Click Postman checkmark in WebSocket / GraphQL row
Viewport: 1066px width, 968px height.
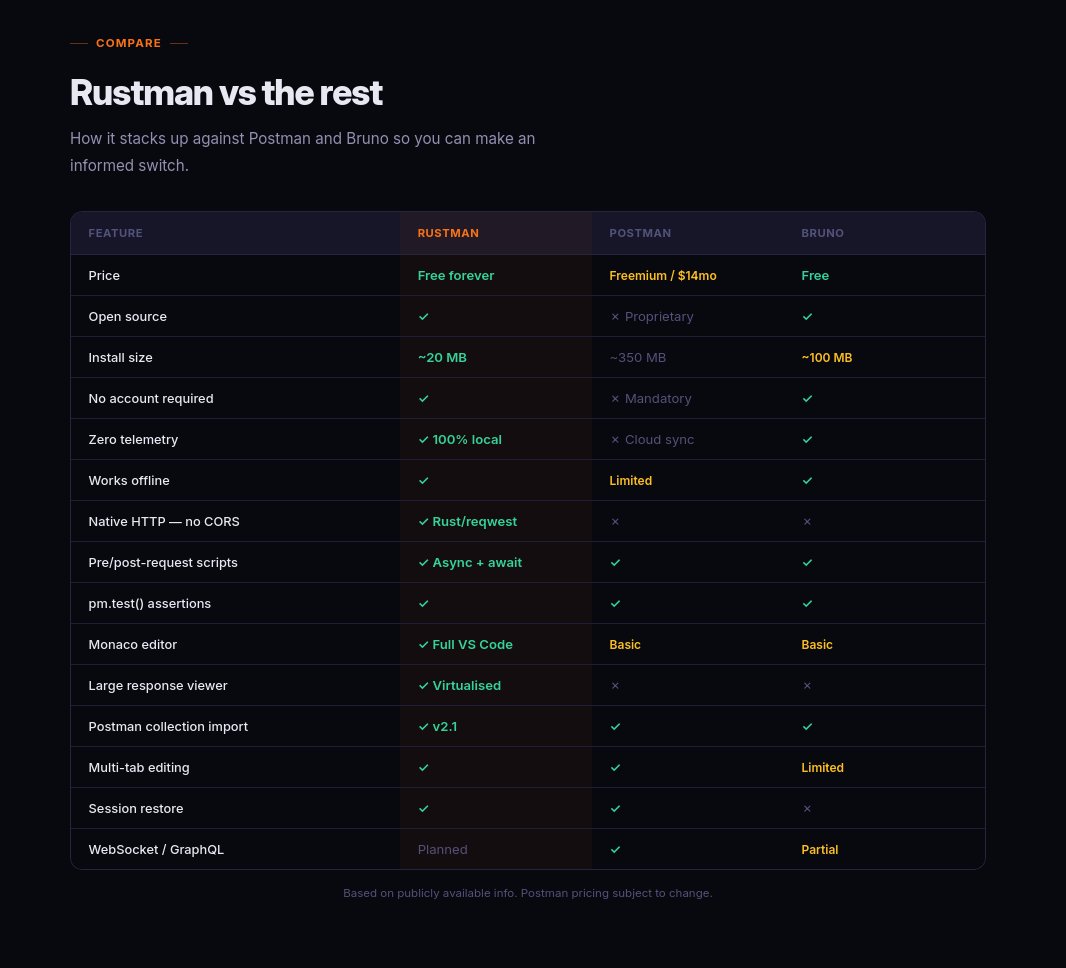point(615,850)
